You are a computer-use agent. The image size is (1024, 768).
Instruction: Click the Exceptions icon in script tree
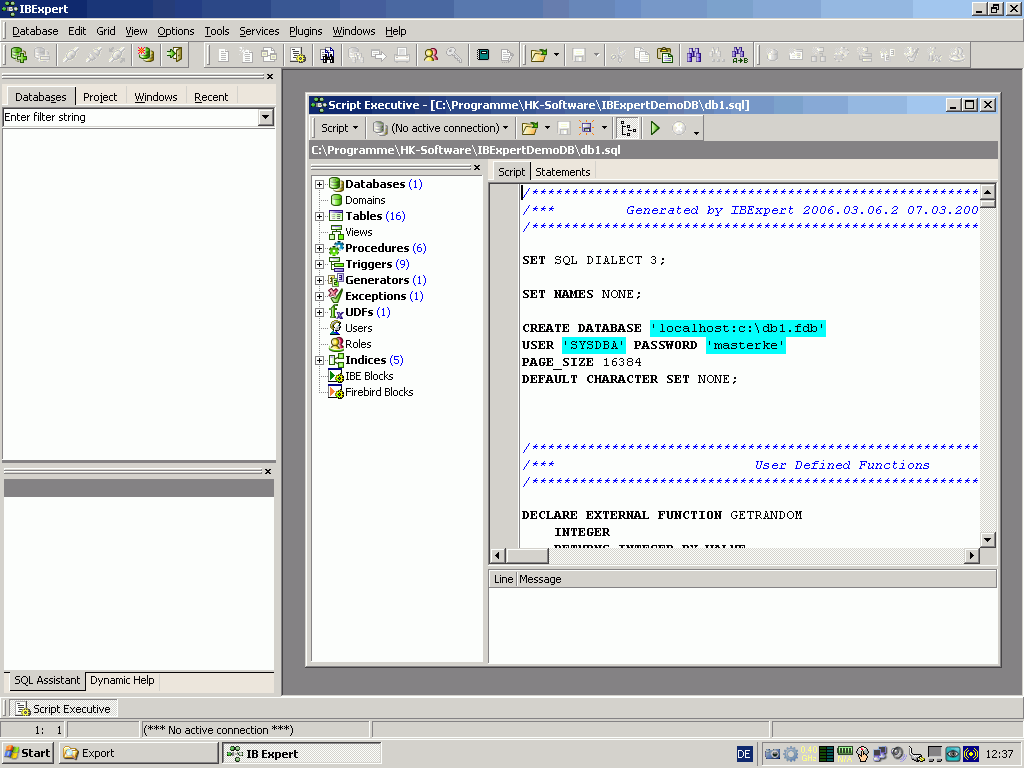336,296
